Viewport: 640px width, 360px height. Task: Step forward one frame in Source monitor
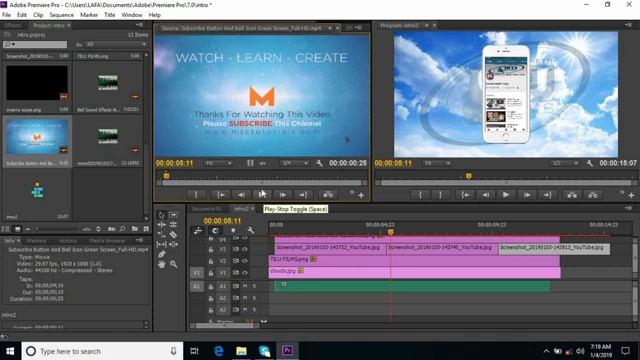coord(282,195)
